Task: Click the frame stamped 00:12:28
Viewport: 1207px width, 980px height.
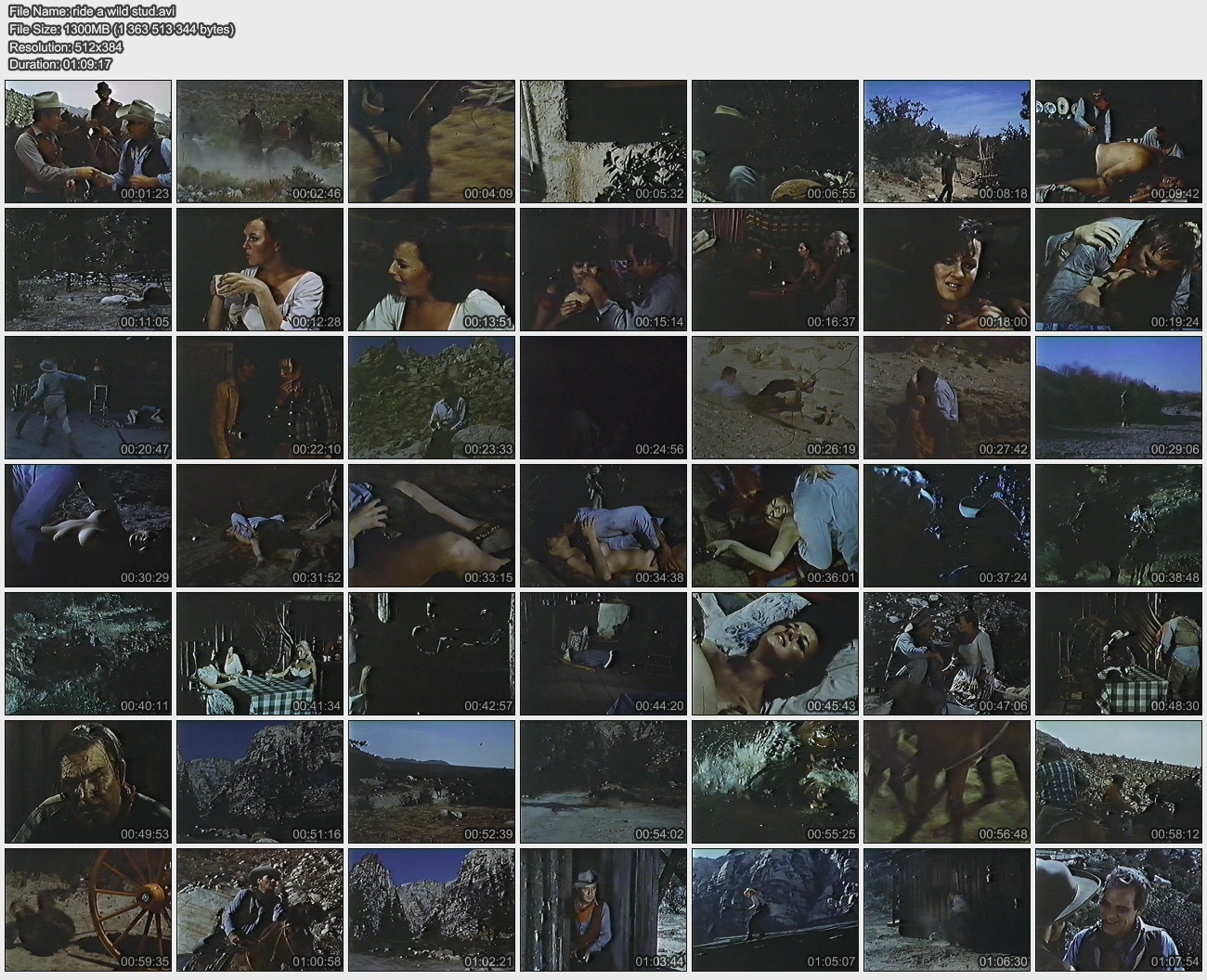Action: [x=260, y=269]
